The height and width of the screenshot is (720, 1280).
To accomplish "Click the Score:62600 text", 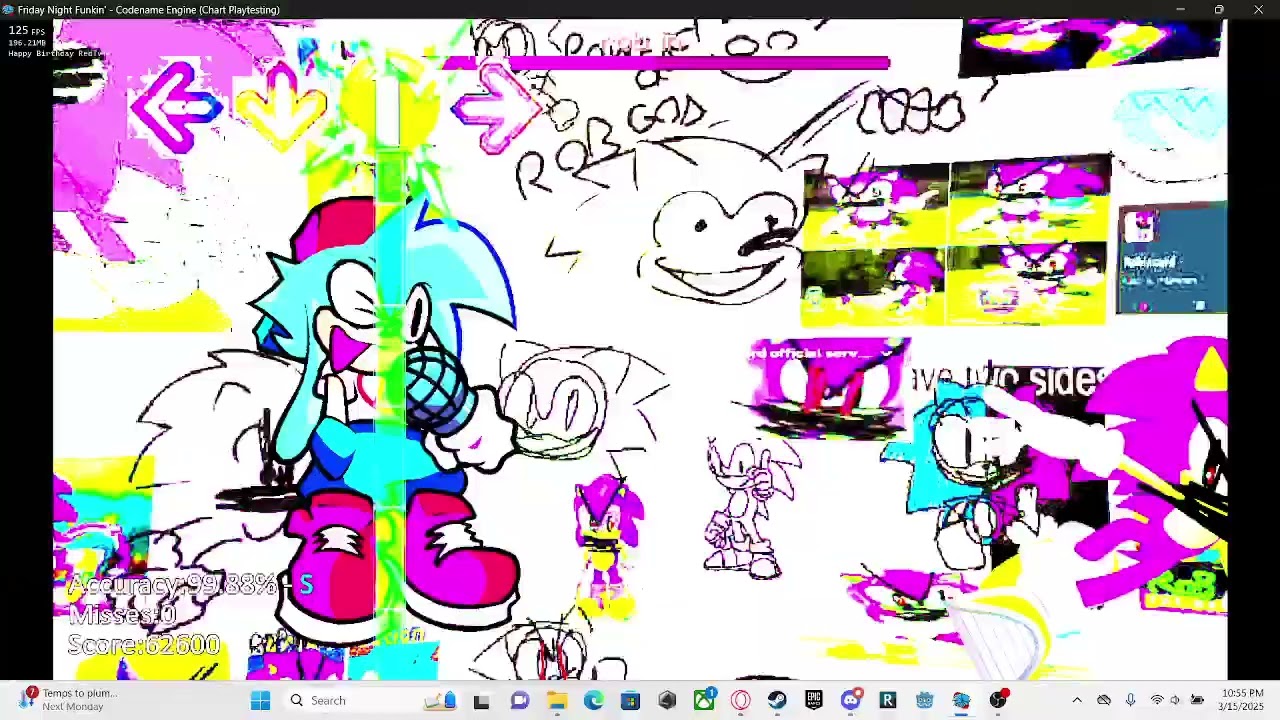I will click(144, 644).
